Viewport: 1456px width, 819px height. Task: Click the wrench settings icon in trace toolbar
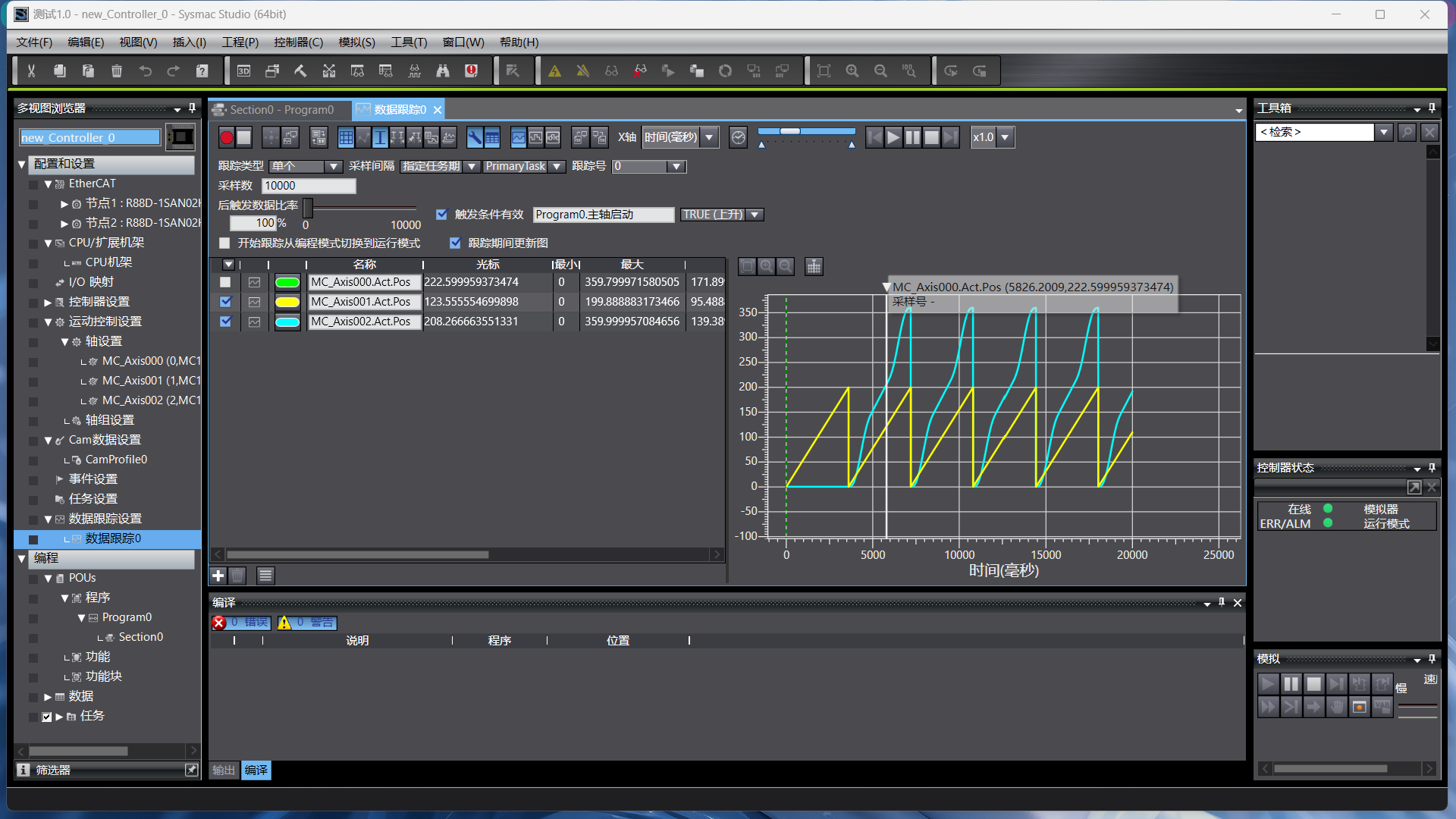pyautogui.click(x=474, y=137)
